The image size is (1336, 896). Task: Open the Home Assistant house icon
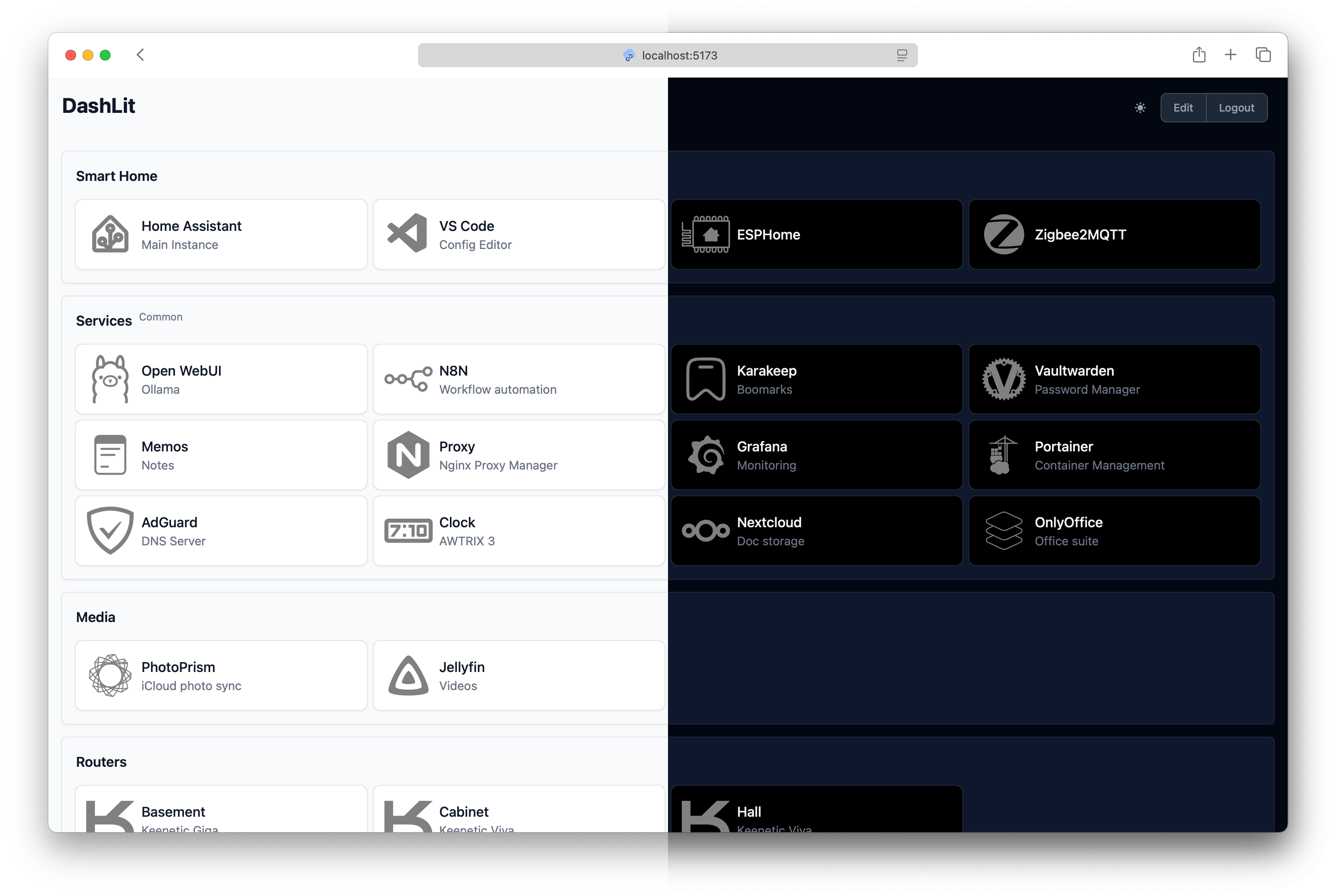point(110,234)
